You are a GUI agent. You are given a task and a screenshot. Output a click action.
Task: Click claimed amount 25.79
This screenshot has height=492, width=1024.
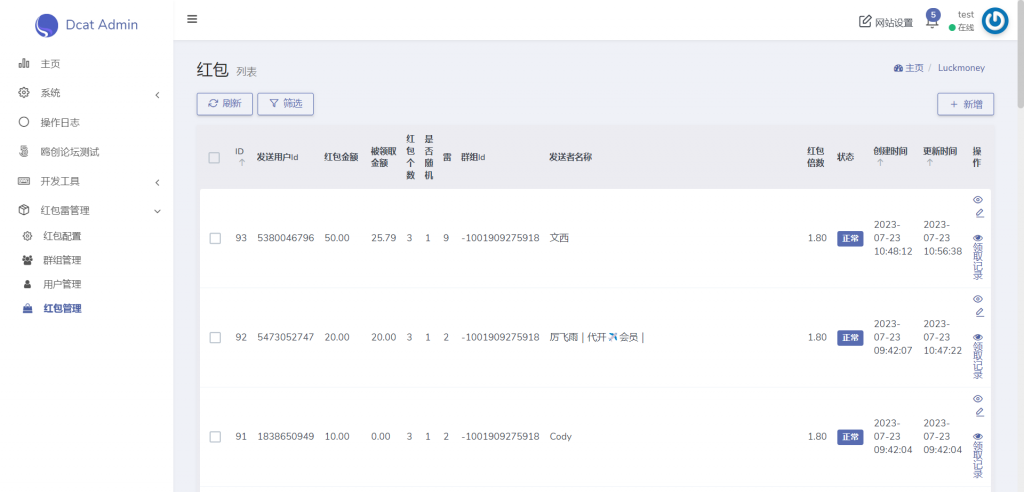383,238
